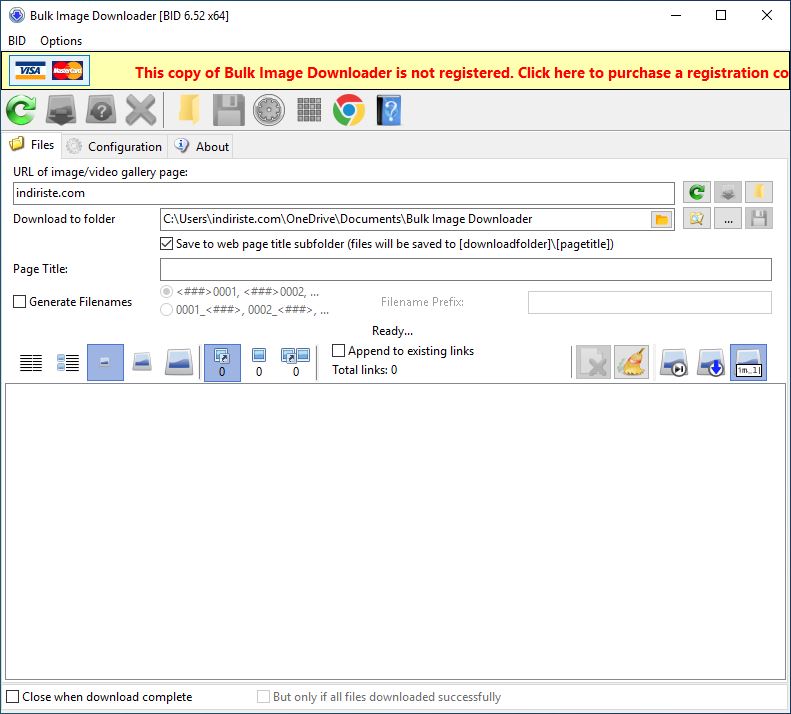Click the folder-magnifier explore icon beside download path

[x=697, y=218]
